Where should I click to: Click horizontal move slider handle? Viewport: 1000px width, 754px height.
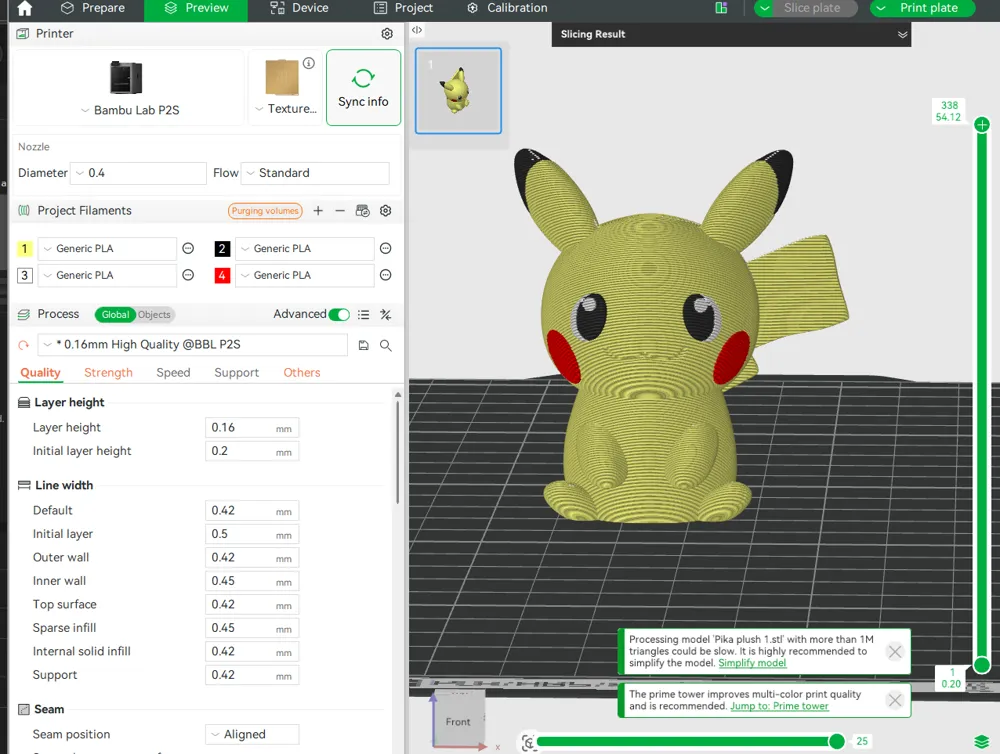pyautogui.click(x=836, y=741)
